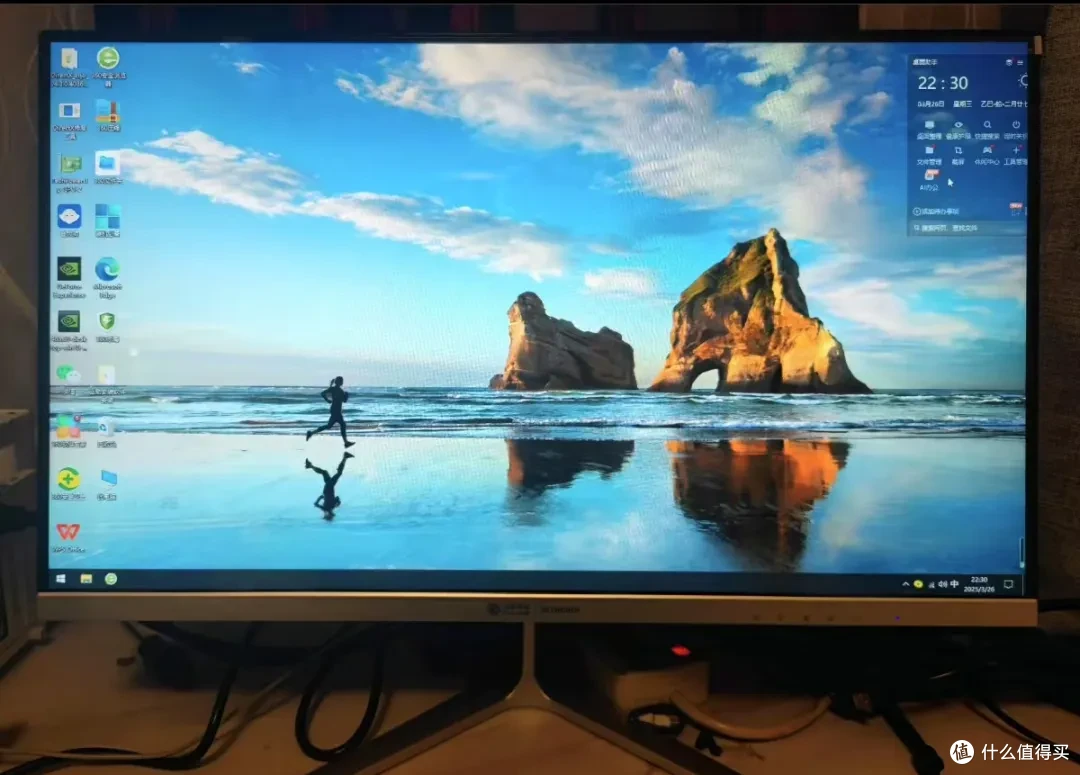The width and height of the screenshot is (1080, 775).
Task: Open the blue Windows-tiles desktop icon
Action: coord(107,220)
